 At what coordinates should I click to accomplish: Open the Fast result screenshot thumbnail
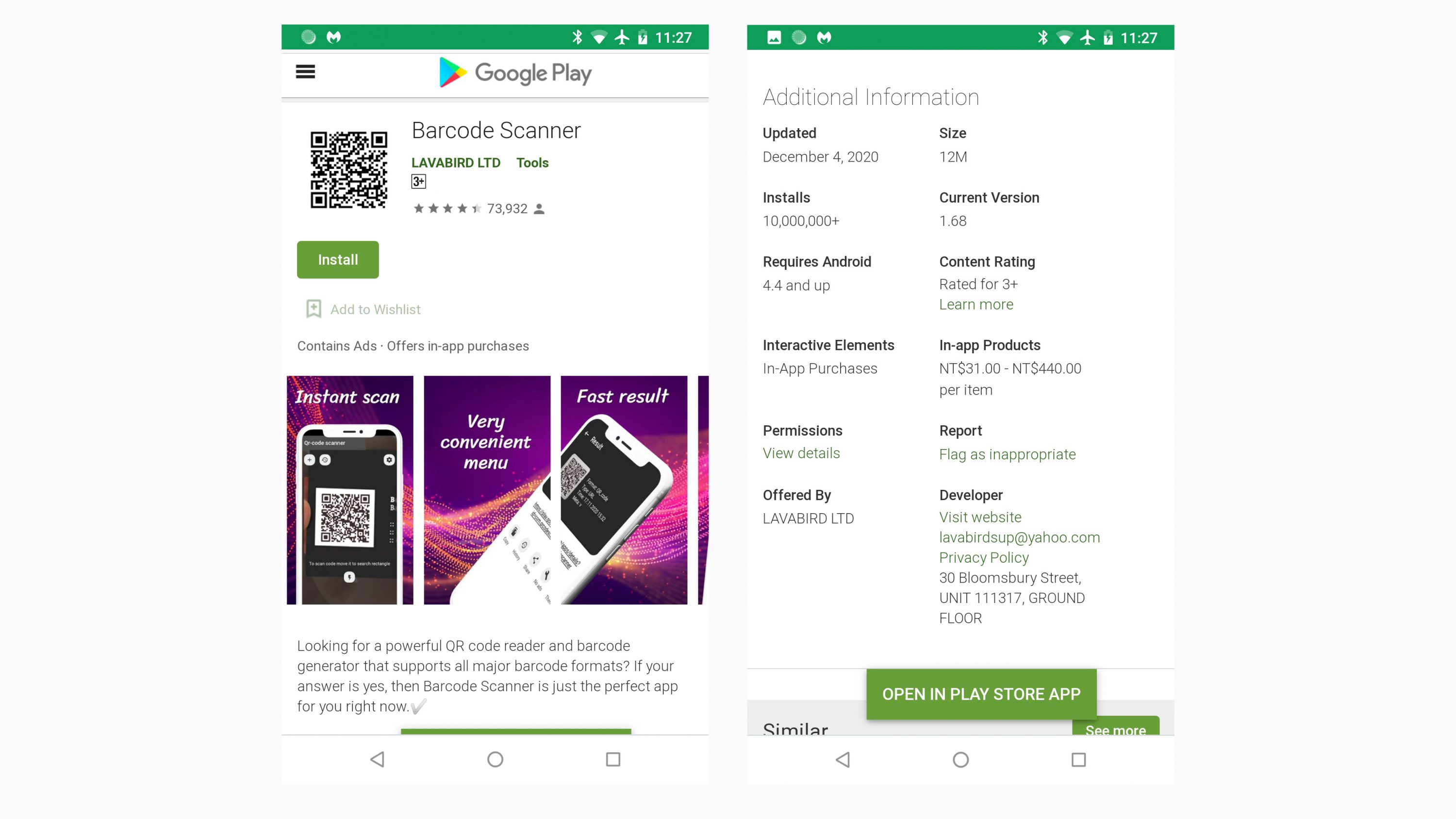point(624,490)
